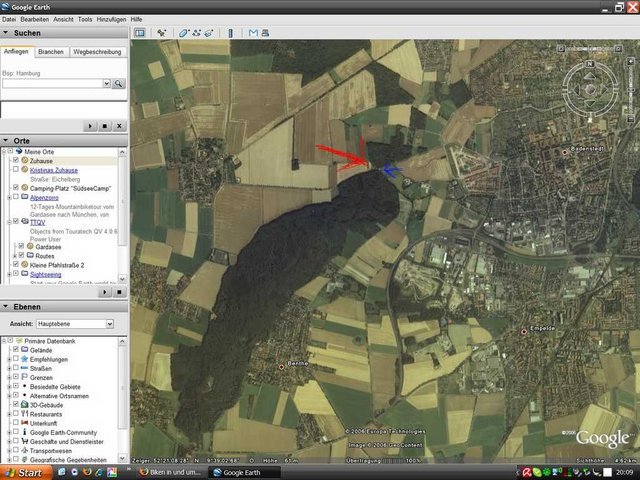The height and width of the screenshot is (480, 640).
Task: Check the Kristinas Zuhause checkbox
Action: point(16,169)
